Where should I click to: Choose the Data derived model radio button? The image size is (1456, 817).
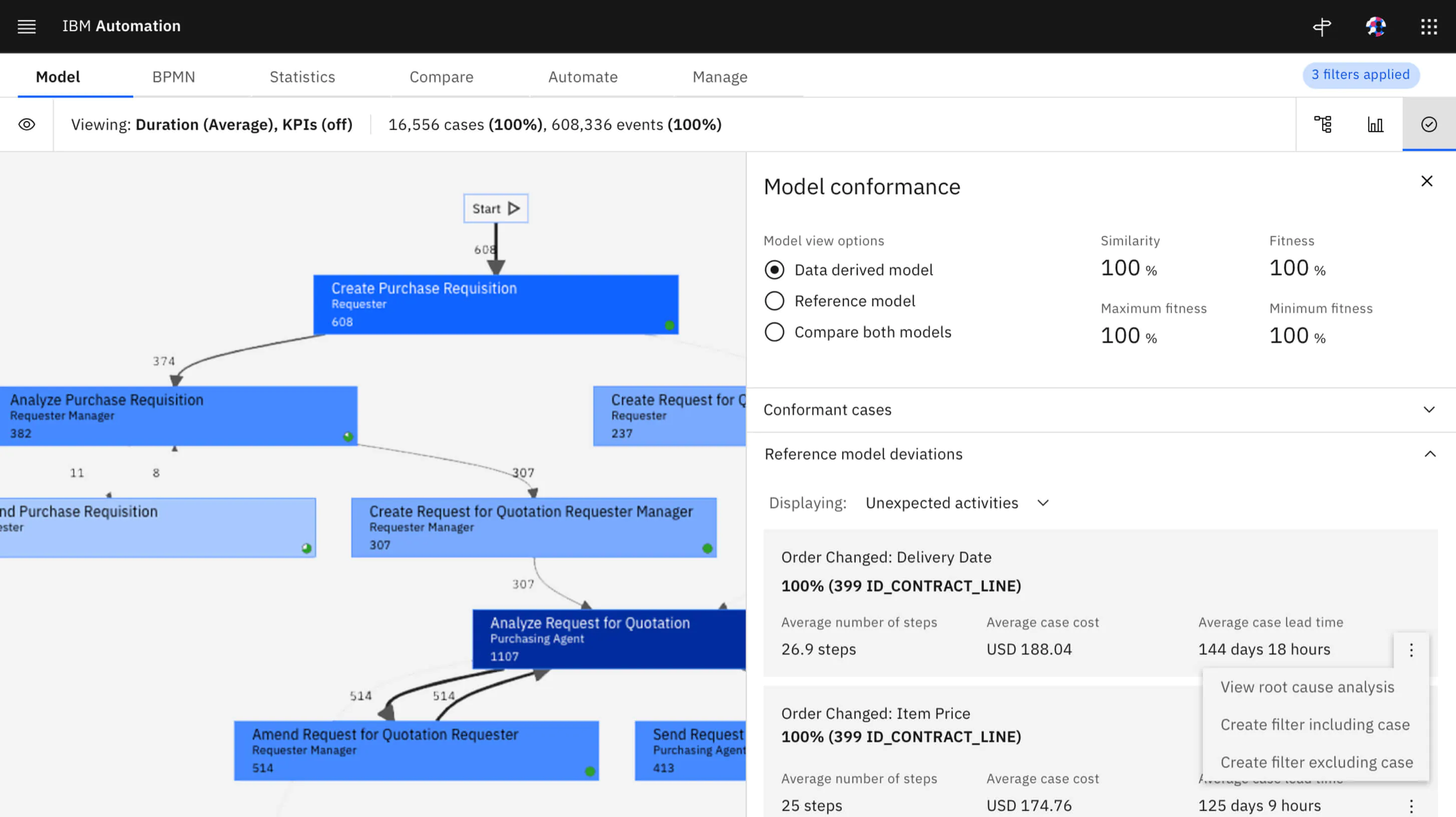pyautogui.click(x=774, y=270)
